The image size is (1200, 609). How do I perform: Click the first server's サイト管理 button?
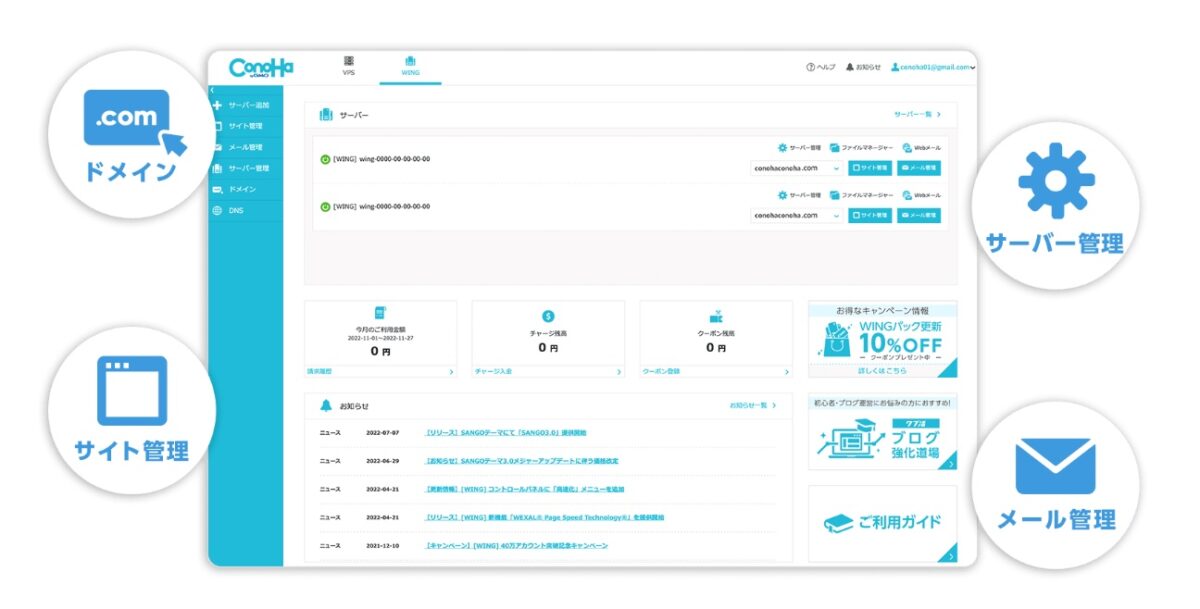(870, 168)
